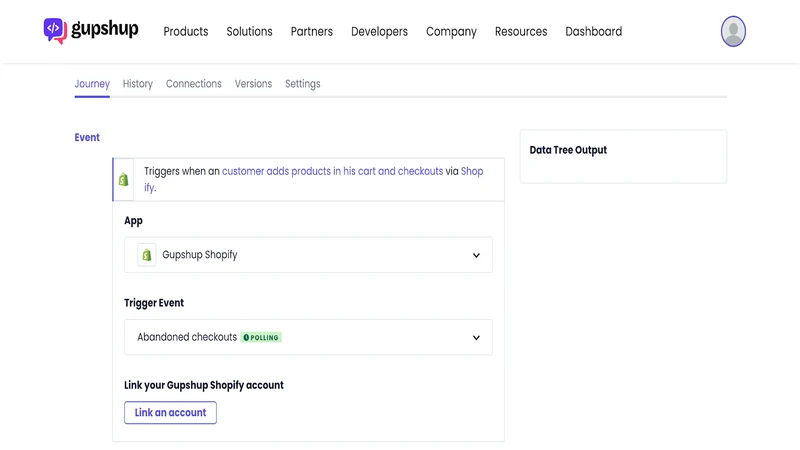Open the Company menu
This screenshot has height=450, width=800.
[452, 32]
